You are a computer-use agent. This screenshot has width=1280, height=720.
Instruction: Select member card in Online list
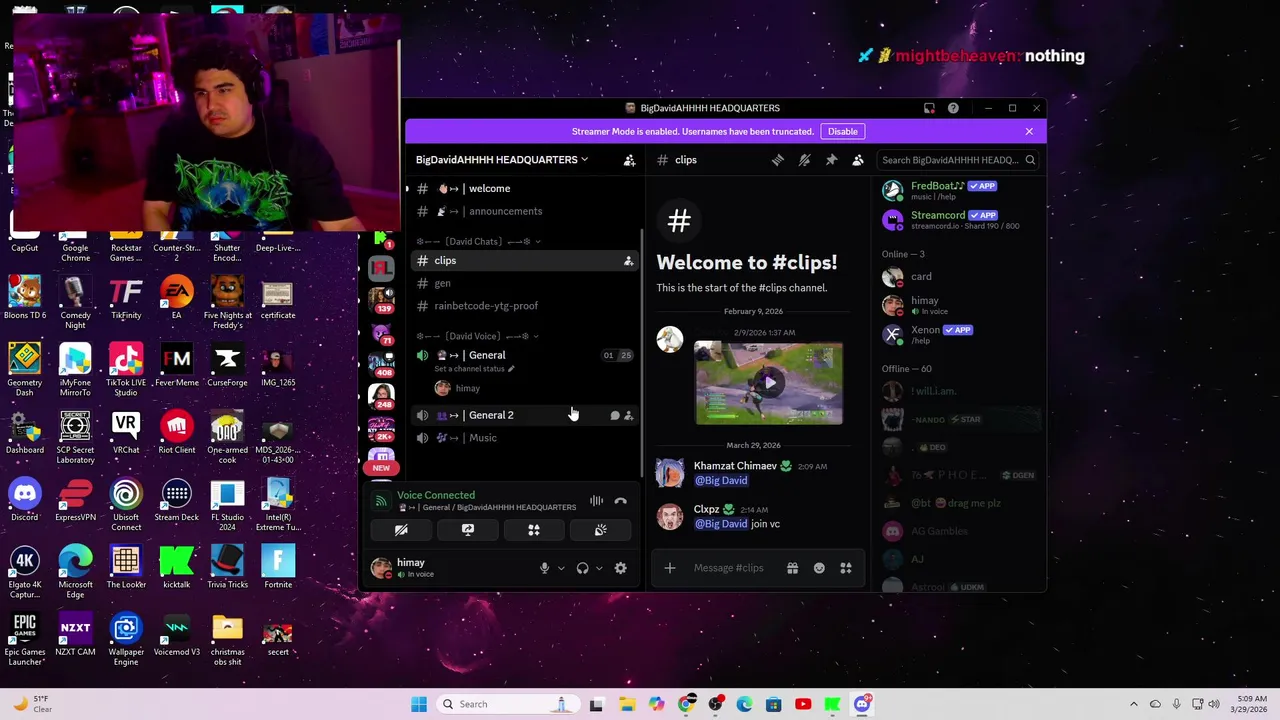point(958,277)
